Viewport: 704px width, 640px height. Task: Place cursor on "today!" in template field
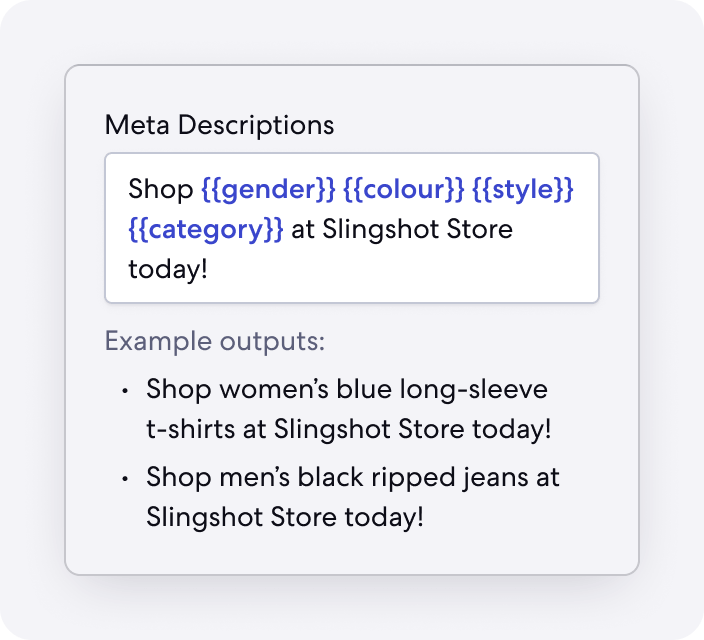167,269
